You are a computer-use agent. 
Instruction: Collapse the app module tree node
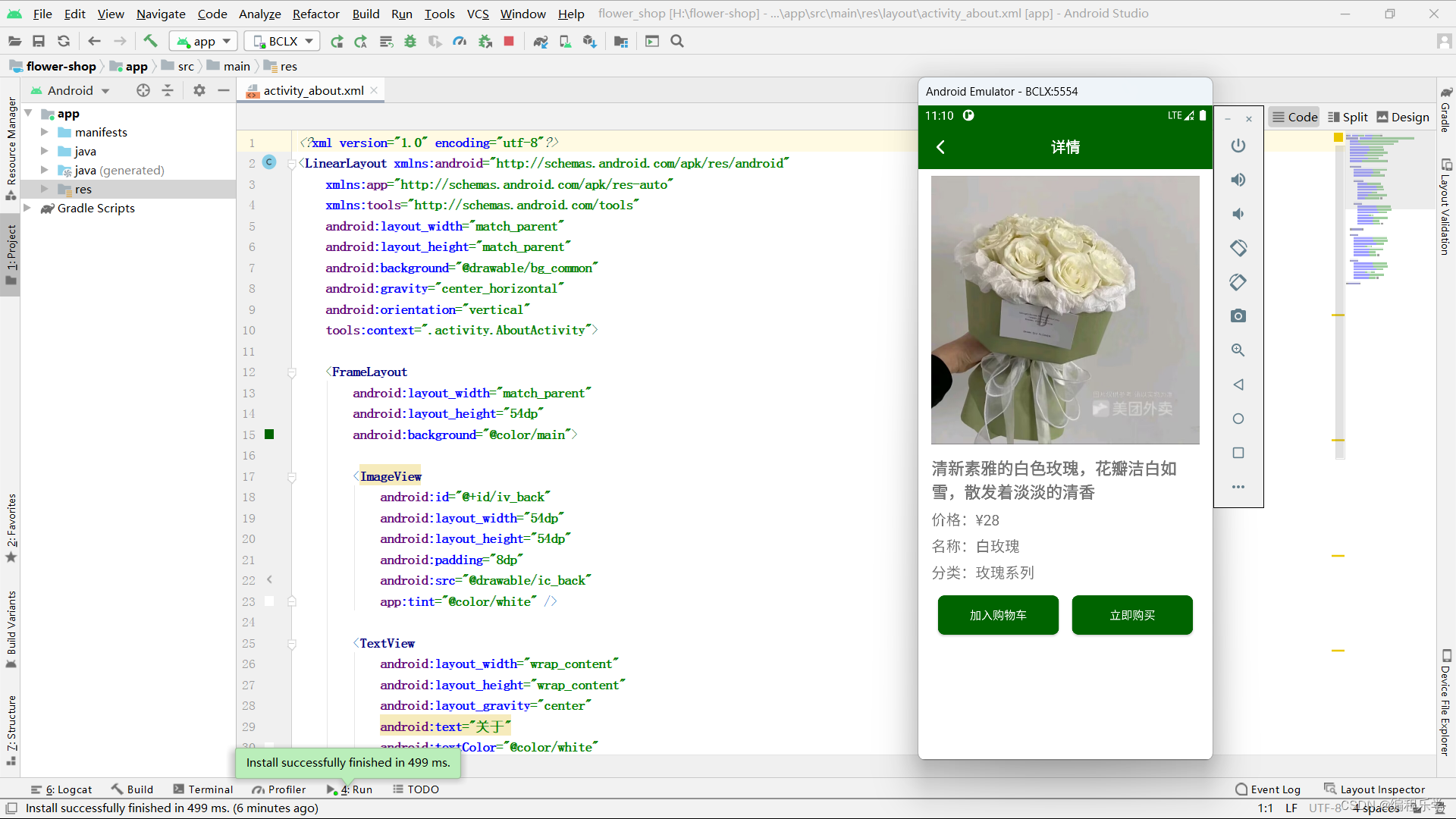28,113
